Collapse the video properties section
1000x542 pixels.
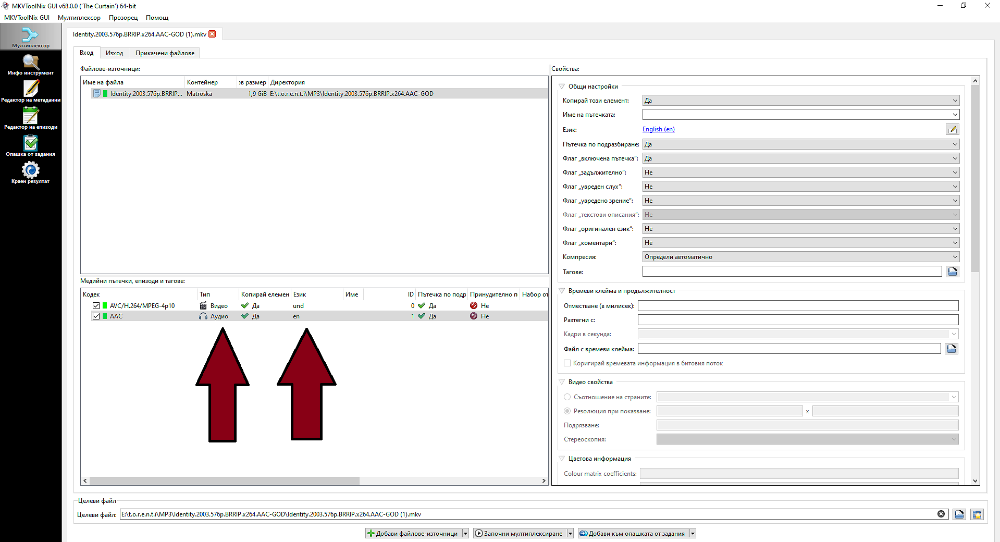coord(562,382)
